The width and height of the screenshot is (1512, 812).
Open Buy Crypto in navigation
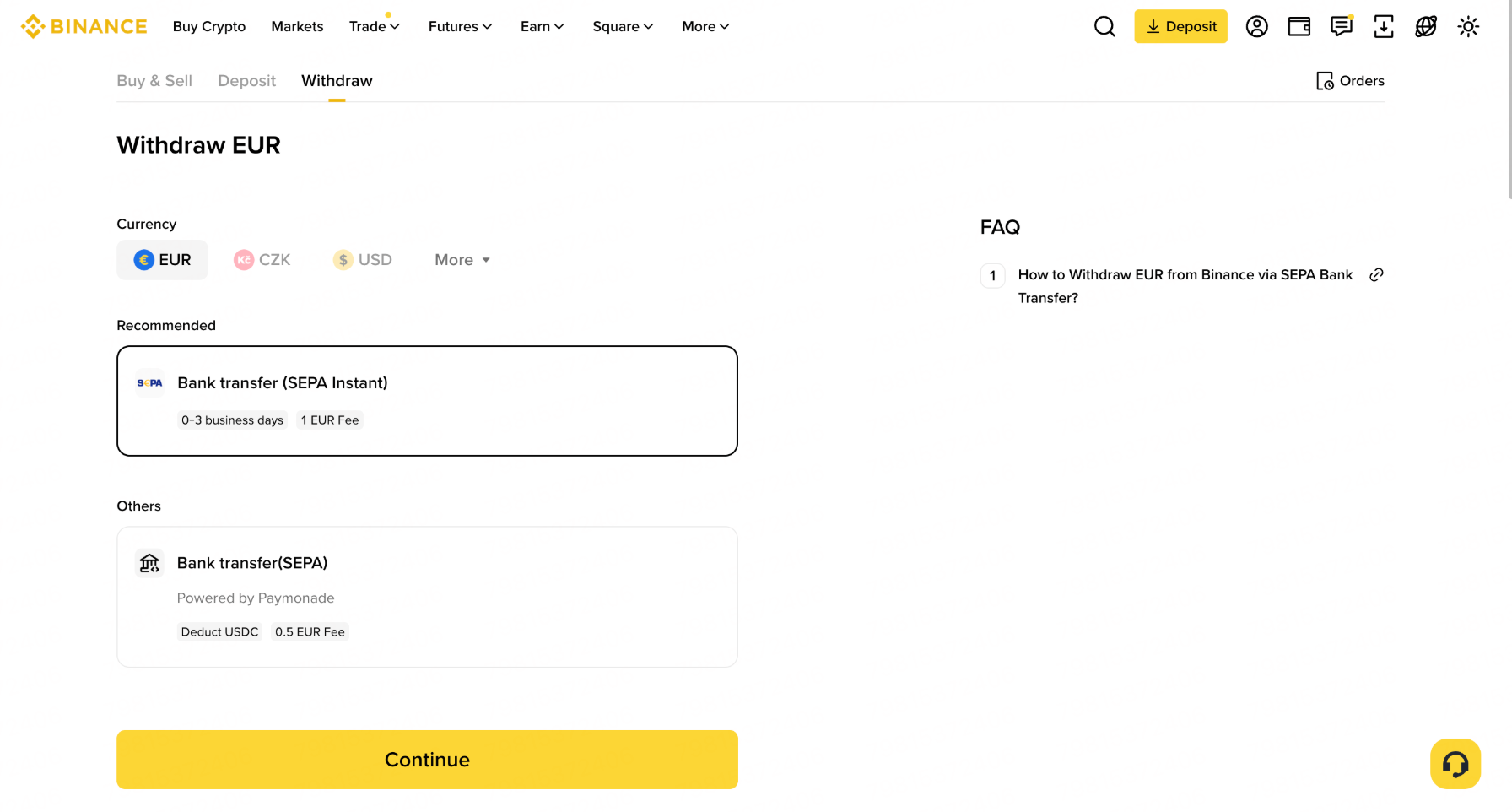[209, 26]
